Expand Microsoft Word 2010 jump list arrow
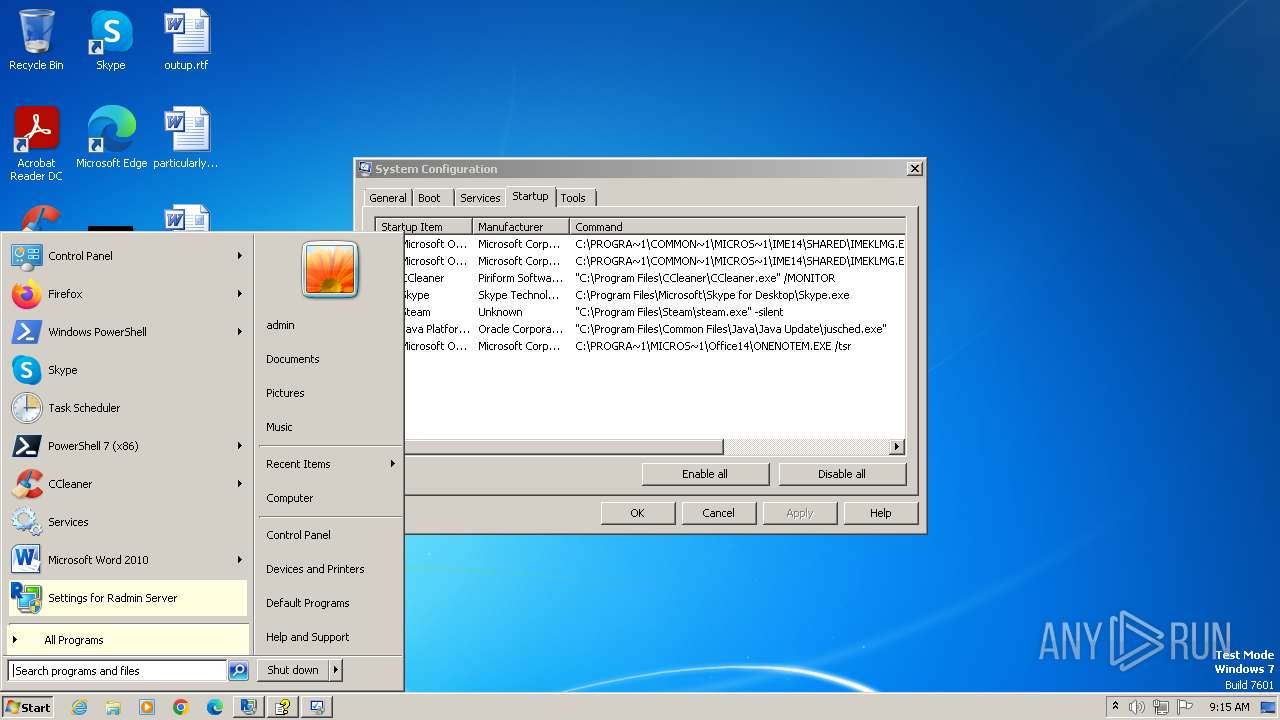This screenshot has height=720, width=1280. 240,560
